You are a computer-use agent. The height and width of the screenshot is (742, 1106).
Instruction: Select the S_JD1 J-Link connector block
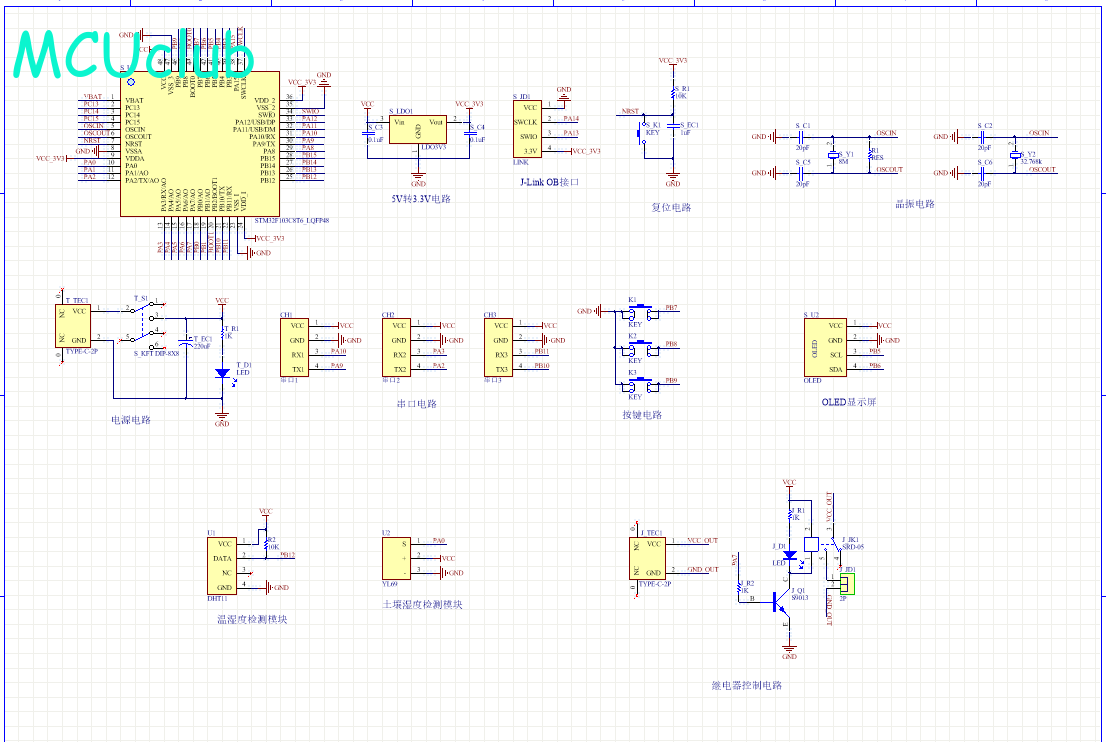point(528,128)
